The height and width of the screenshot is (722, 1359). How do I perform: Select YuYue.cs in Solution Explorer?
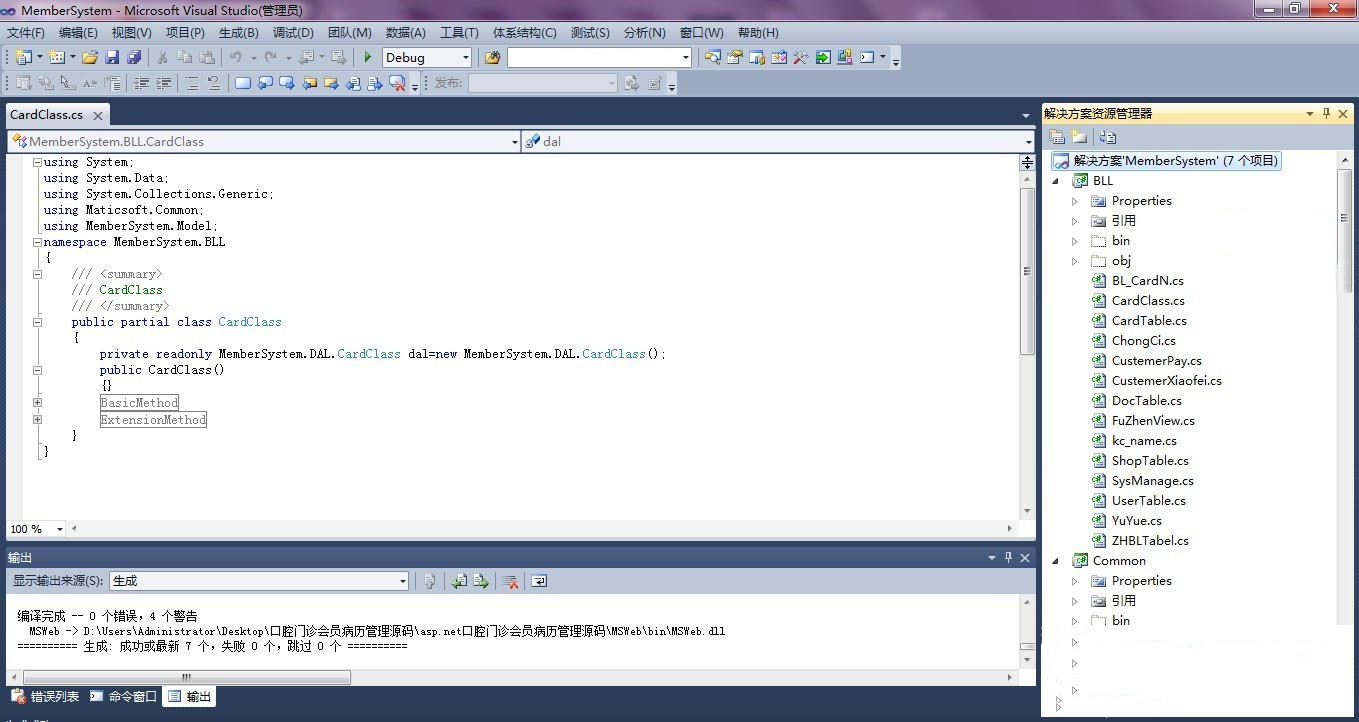1136,521
